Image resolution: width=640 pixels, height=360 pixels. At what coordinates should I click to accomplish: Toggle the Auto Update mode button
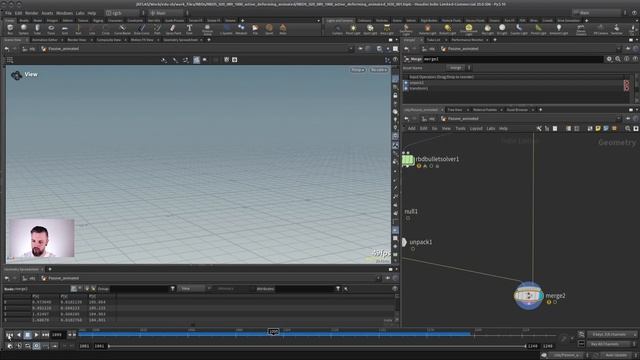(616, 355)
